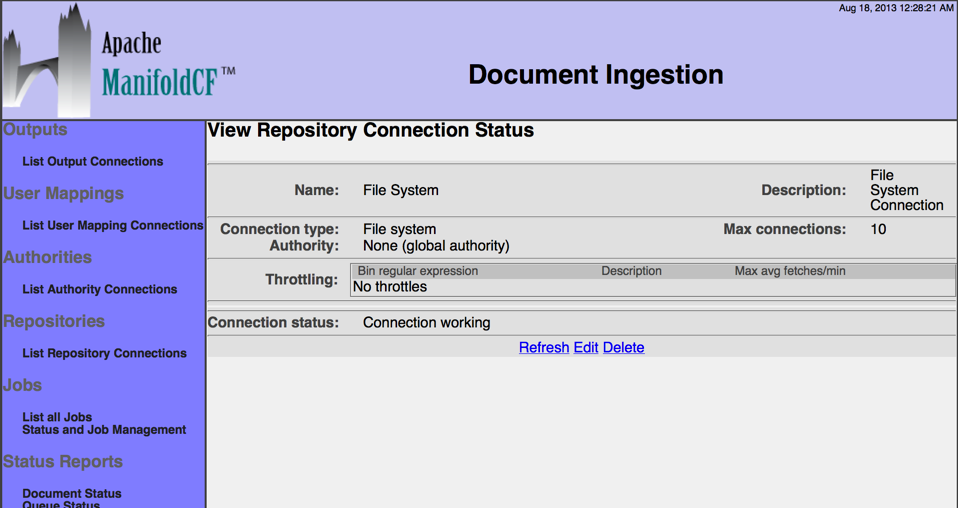Viewport: 958px width, 508px height.
Task: Select the Outputs section heading
Action: coord(35,130)
